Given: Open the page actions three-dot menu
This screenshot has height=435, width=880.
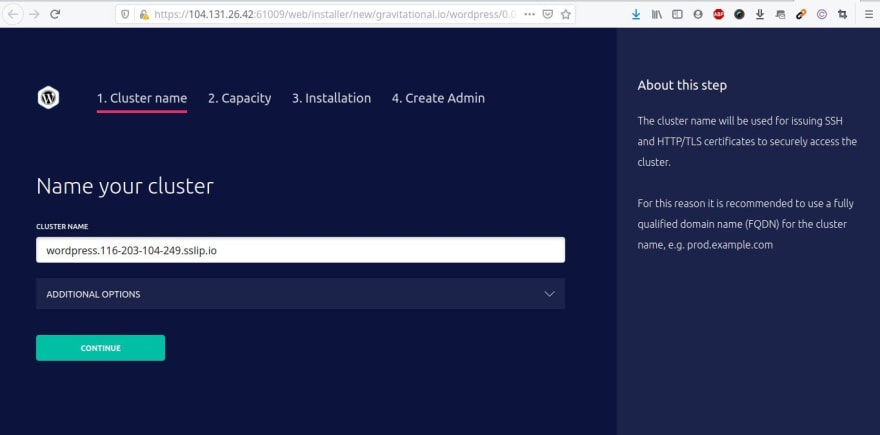Looking at the screenshot, I should coord(529,15).
